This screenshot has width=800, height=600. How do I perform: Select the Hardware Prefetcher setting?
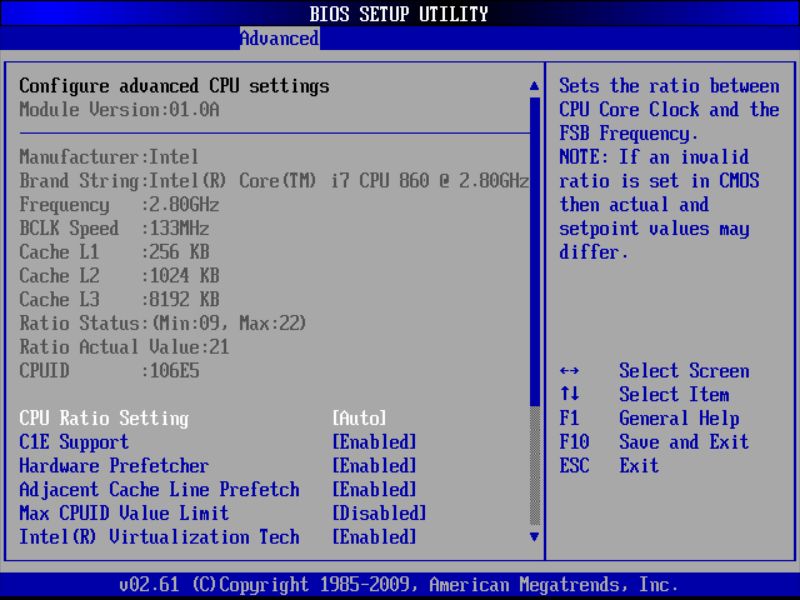pos(114,466)
